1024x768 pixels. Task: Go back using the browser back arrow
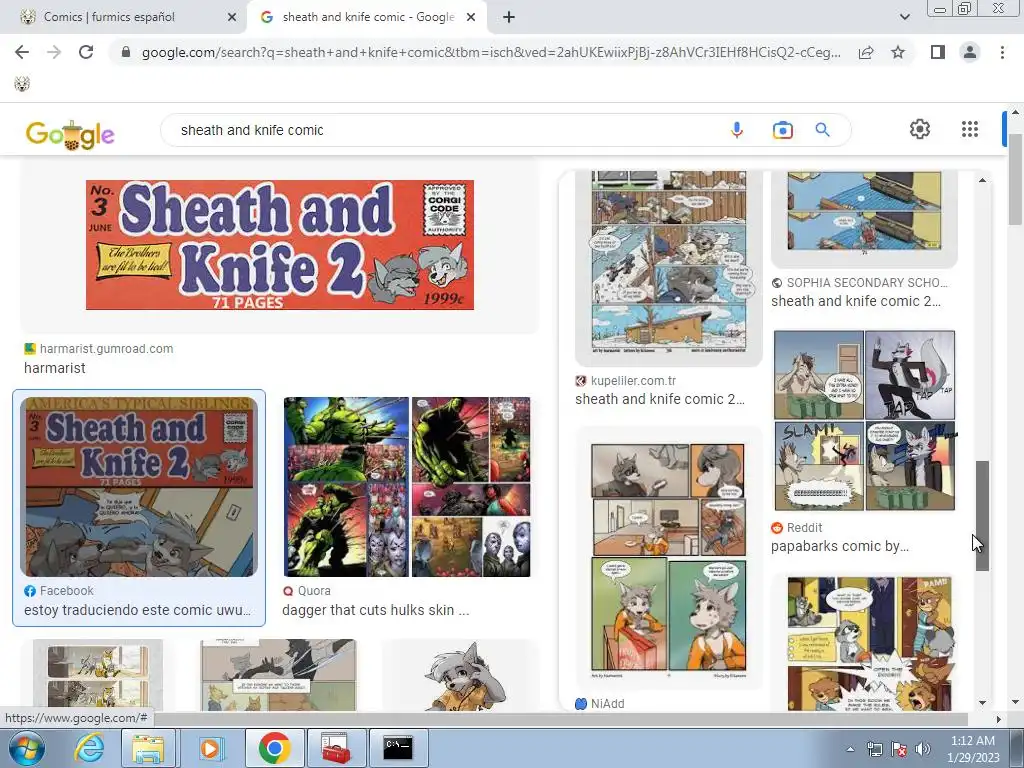tap(22, 52)
